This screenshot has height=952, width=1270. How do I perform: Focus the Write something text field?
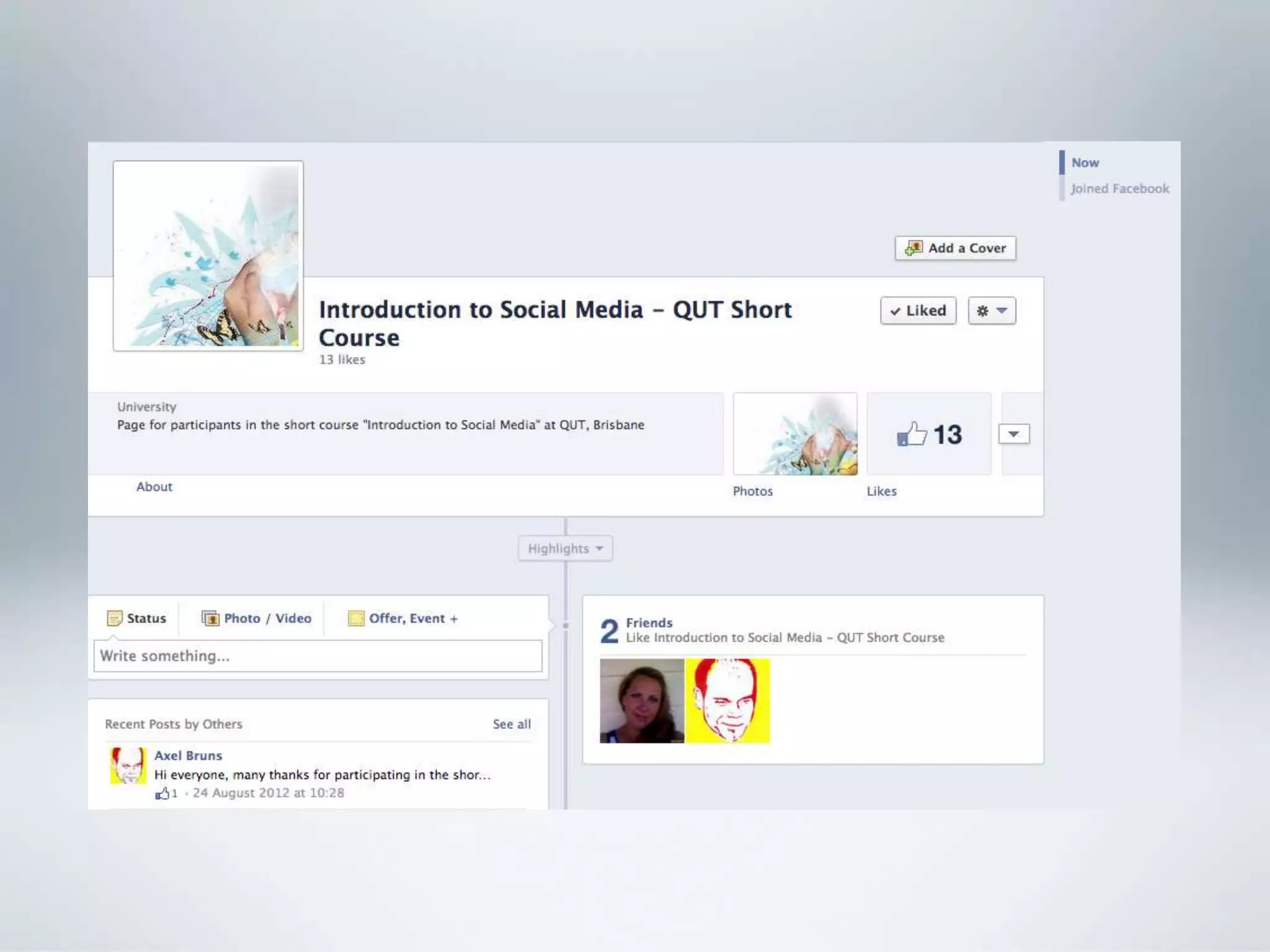[x=317, y=656]
